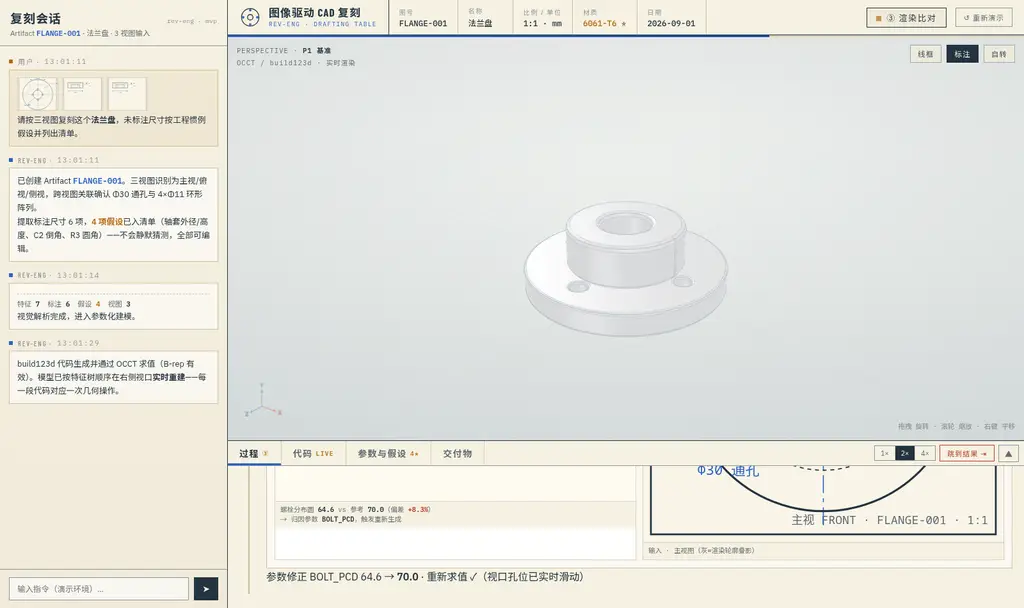The width and height of the screenshot is (1024, 608).
Task: Open the second attached view thumbnail
Action: click(82, 94)
